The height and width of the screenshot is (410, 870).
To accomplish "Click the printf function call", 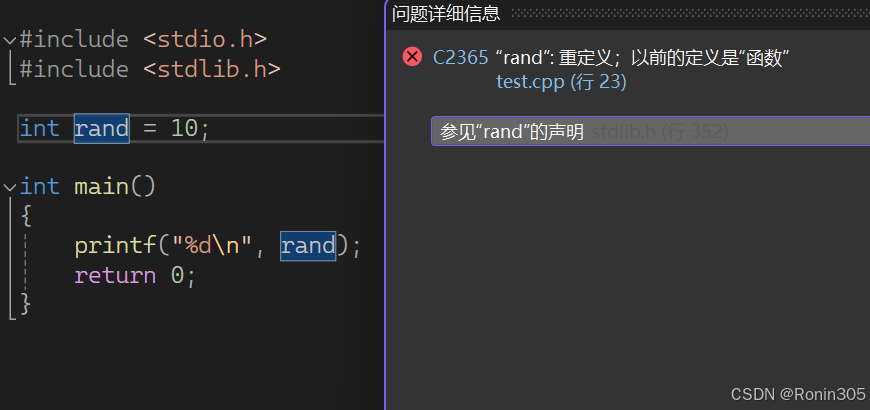I will (x=115, y=246).
